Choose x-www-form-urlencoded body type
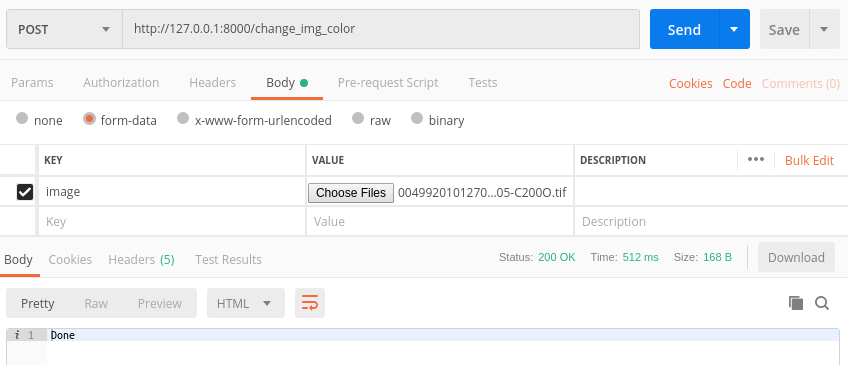 (183, 118)
